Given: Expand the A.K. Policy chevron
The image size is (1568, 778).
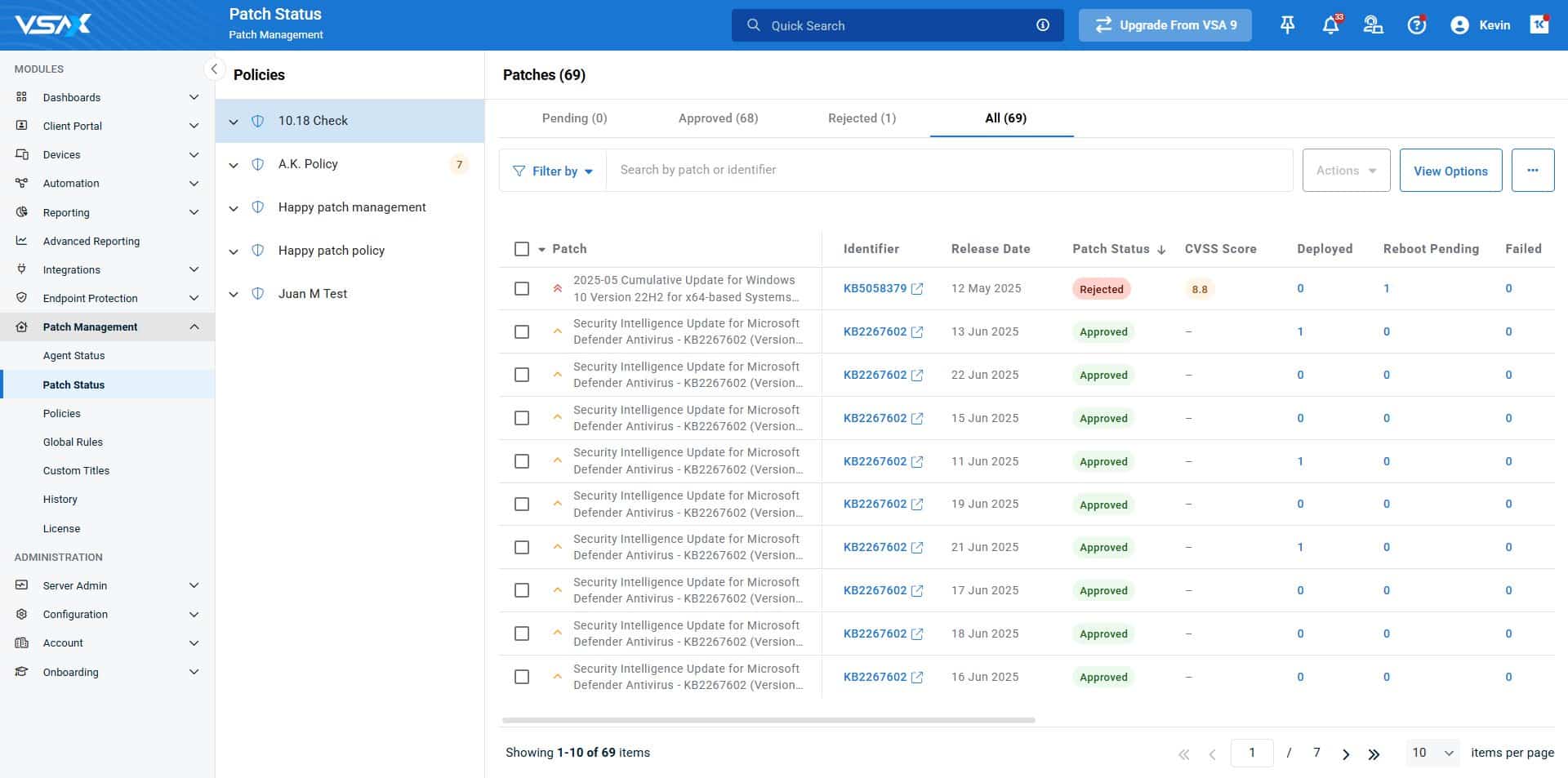Looking at the screenshot, I should click(x=234, y=165).
